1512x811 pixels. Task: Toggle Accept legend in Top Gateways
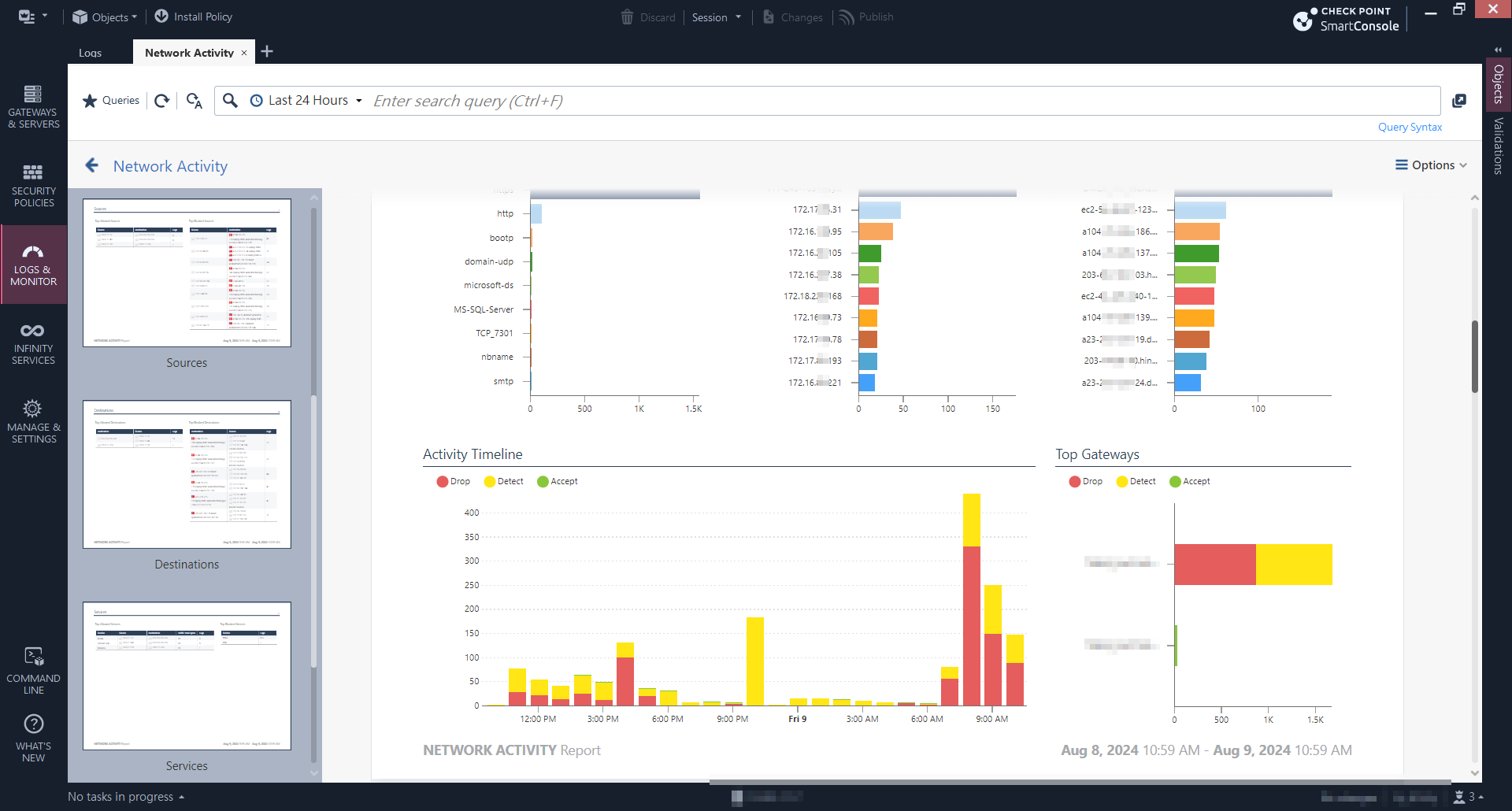(1190, 481)
